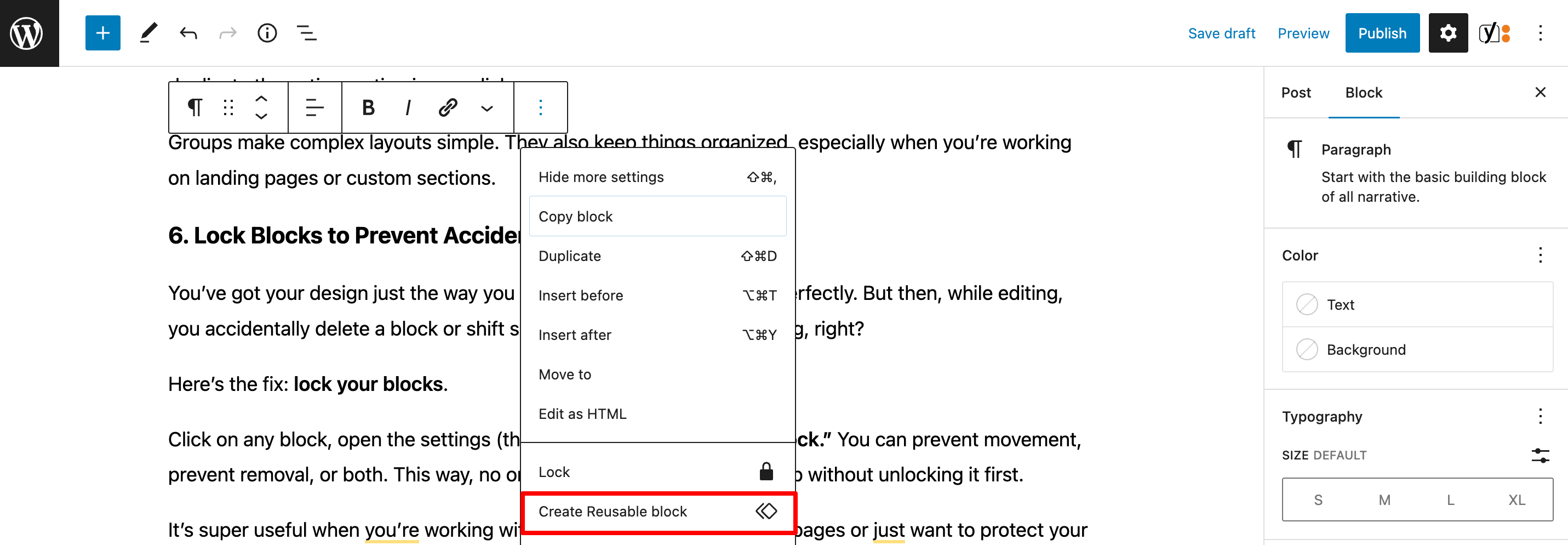
Task: Insert a link with the link icon
Action: (x=448, y=108)
